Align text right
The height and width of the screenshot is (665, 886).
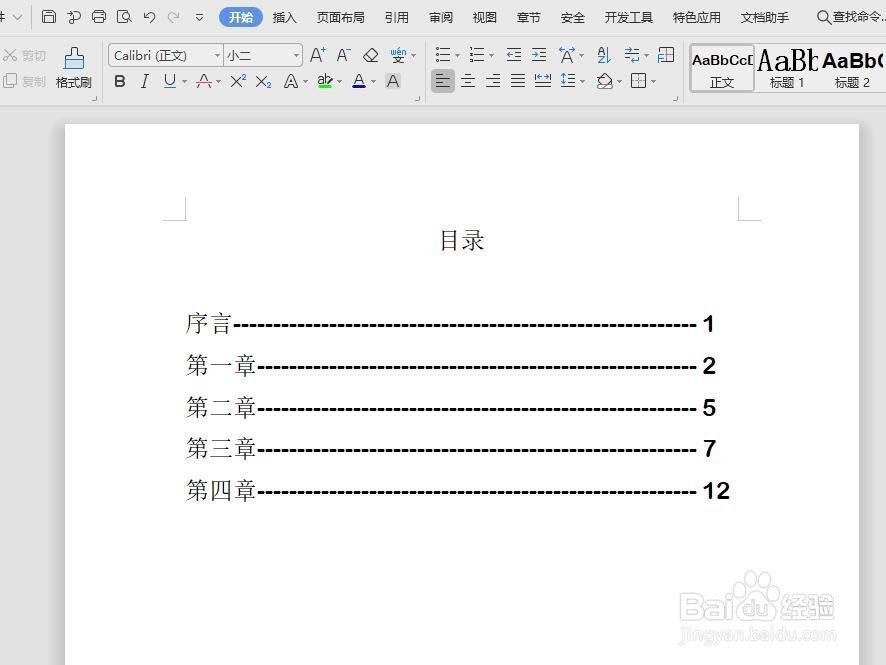pos(493,81)
